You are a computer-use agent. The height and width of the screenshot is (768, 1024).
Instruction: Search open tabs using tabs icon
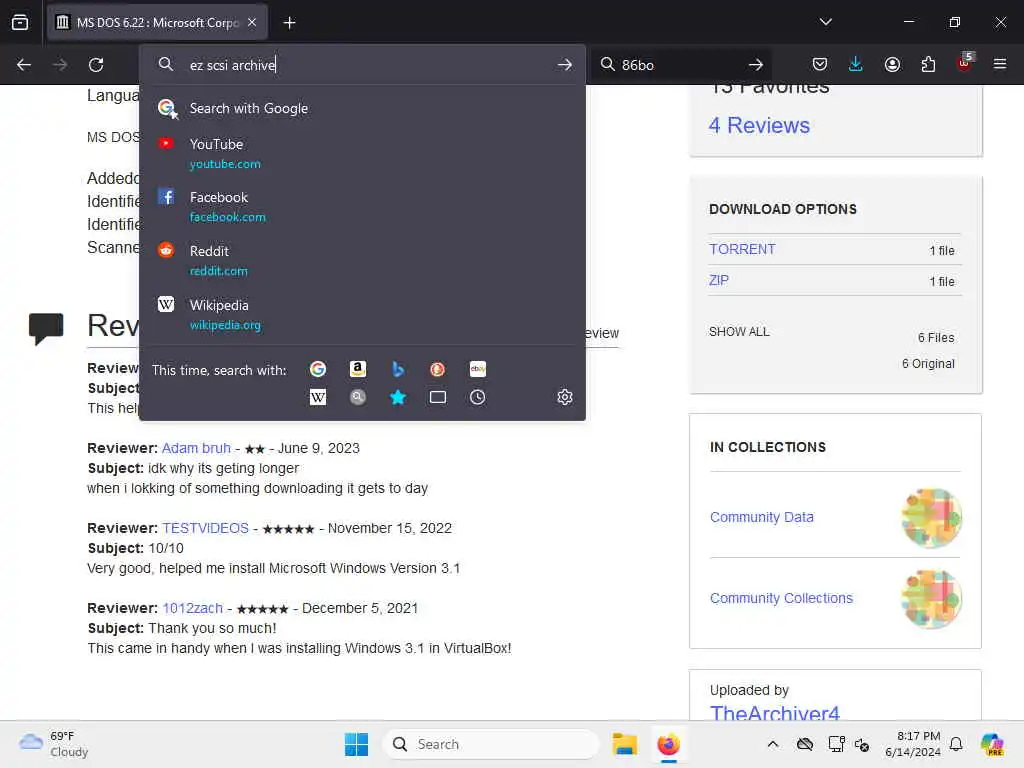[438, 397]
